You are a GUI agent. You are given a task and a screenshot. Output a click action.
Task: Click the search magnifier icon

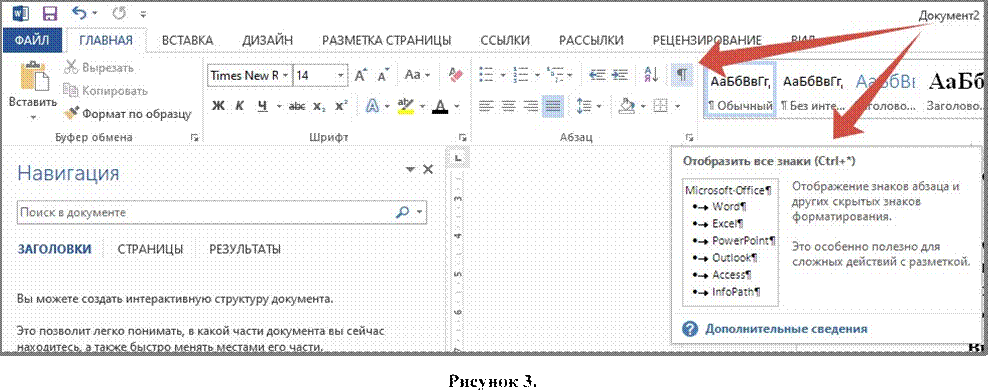tap(403, 213)
